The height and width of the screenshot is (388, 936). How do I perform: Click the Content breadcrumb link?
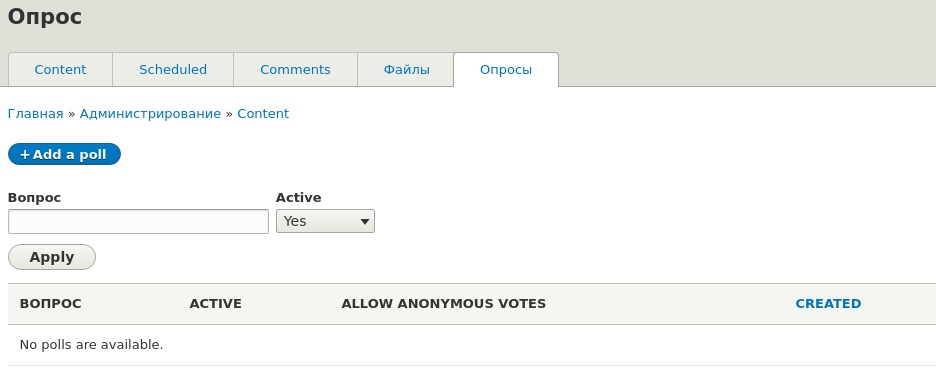(263, 113)
